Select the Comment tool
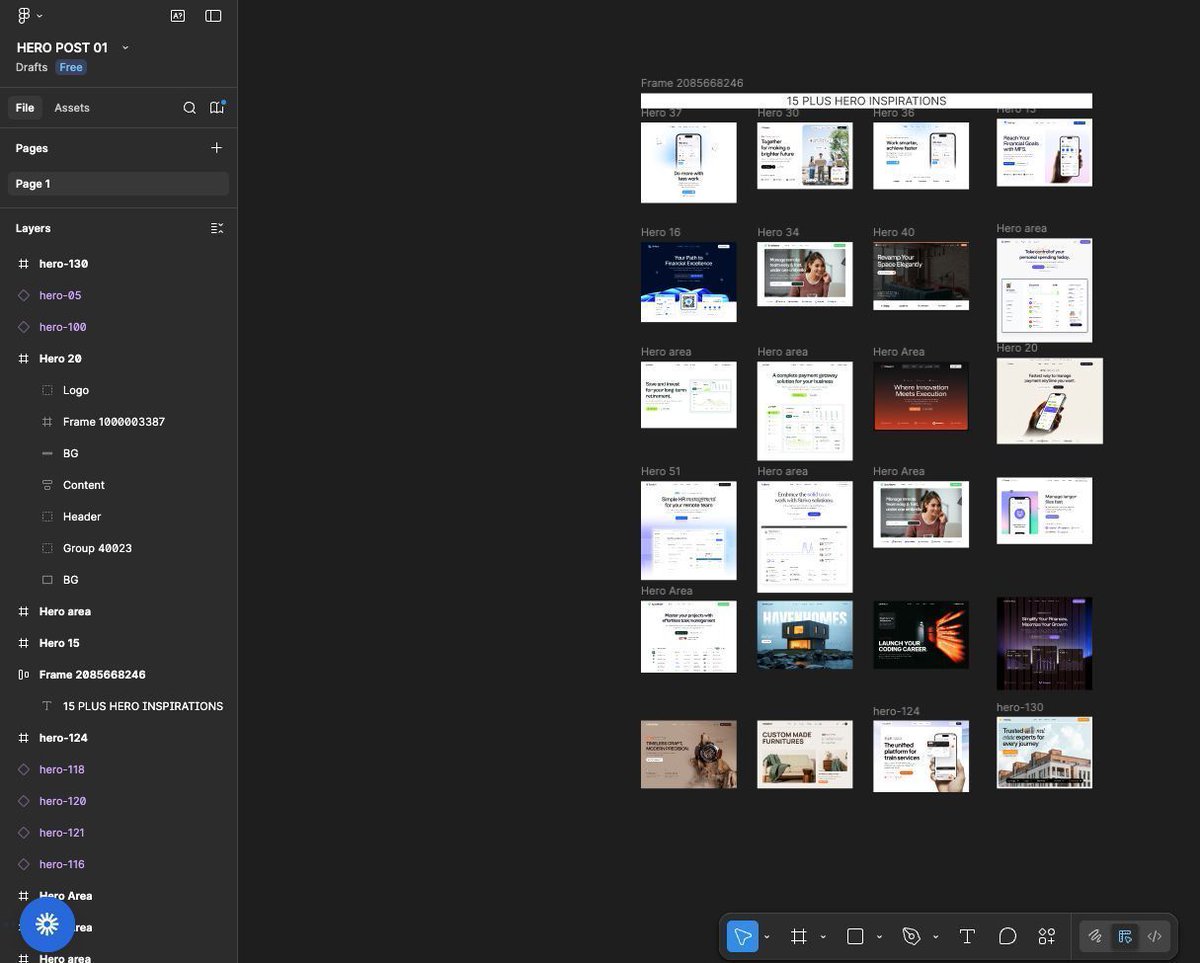The width and height of the screenshot is (1200, 963). tap(1007, 936)
